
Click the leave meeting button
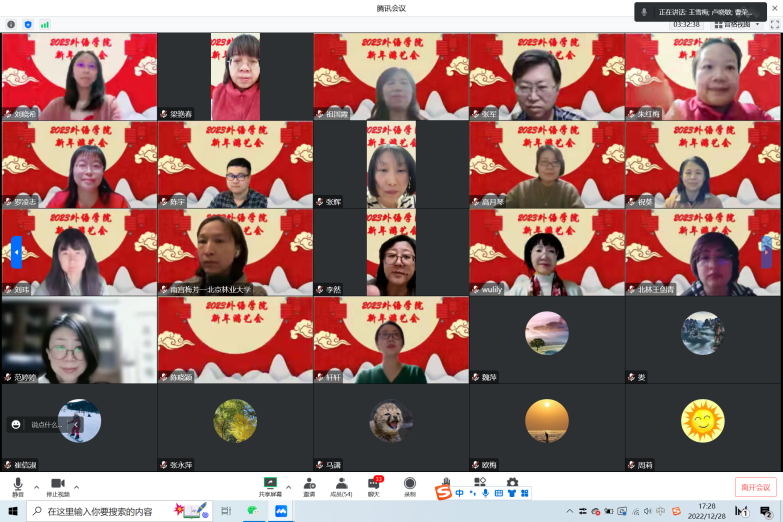[756, 488]
